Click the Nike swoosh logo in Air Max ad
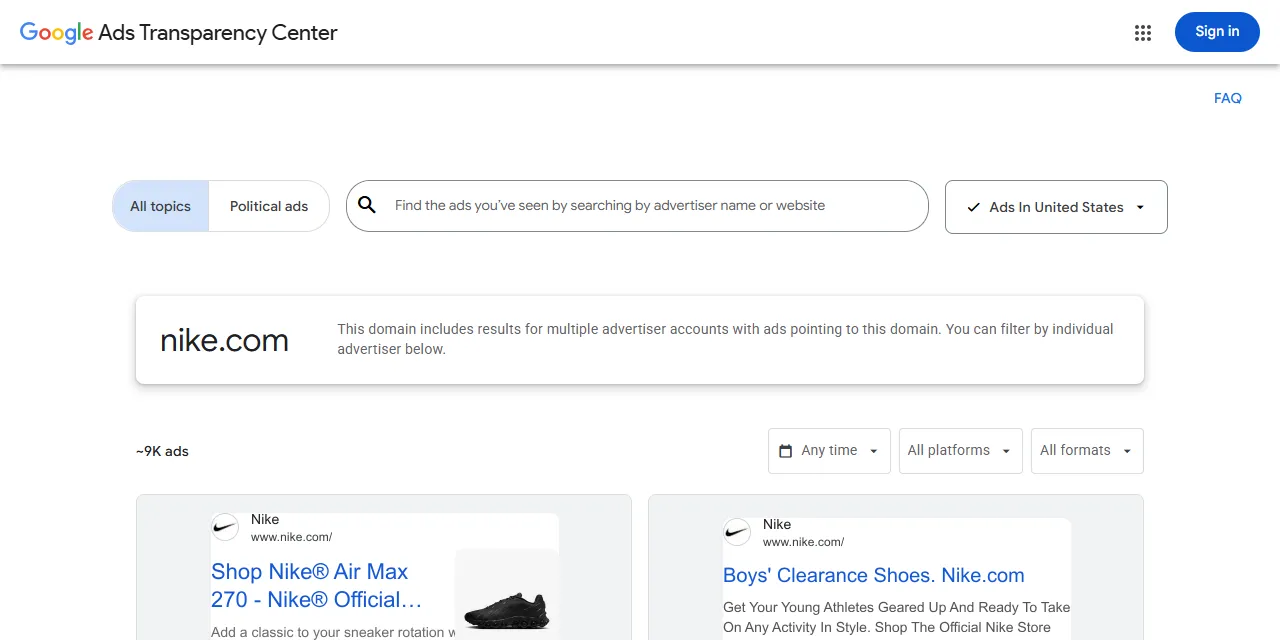The image size is (1280, 640). [225, 528]
